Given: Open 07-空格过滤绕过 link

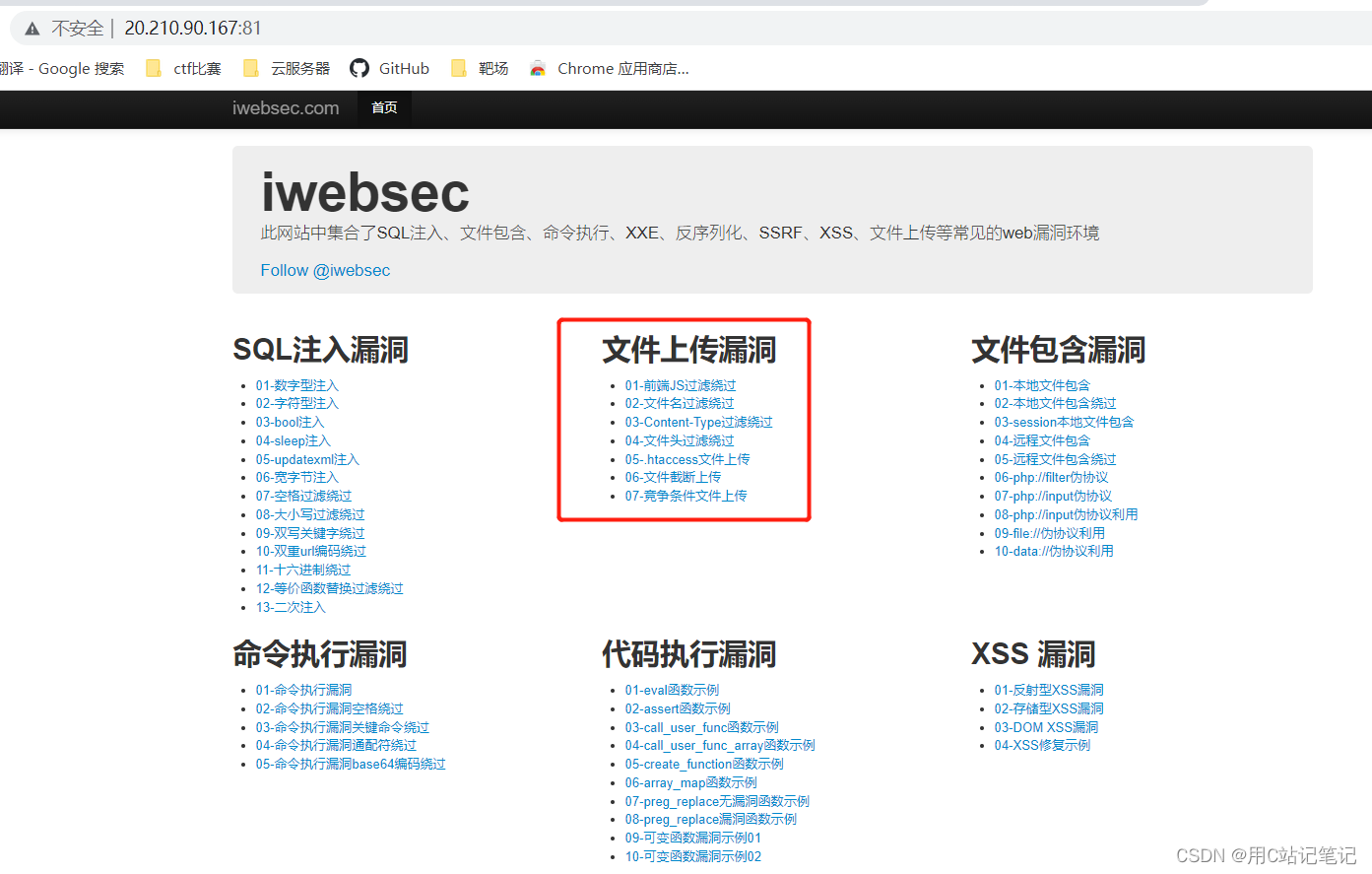Looking at the screenshot, I should tap(303, 496).
